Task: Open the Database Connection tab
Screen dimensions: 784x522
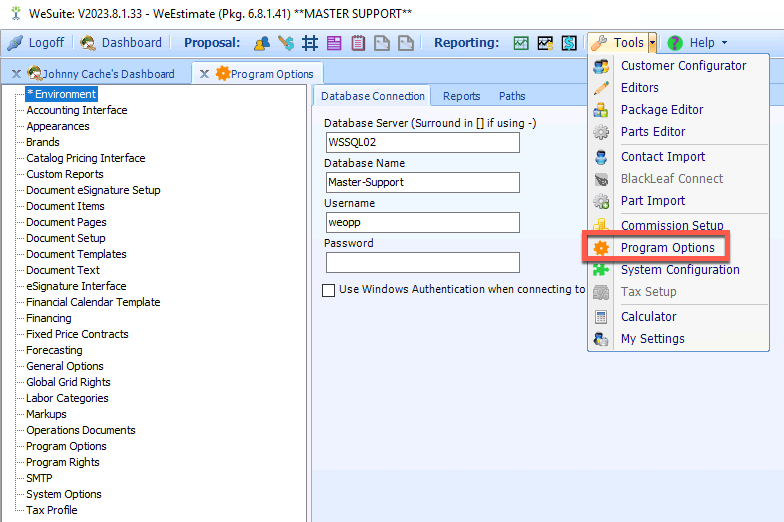Action: 372,96
